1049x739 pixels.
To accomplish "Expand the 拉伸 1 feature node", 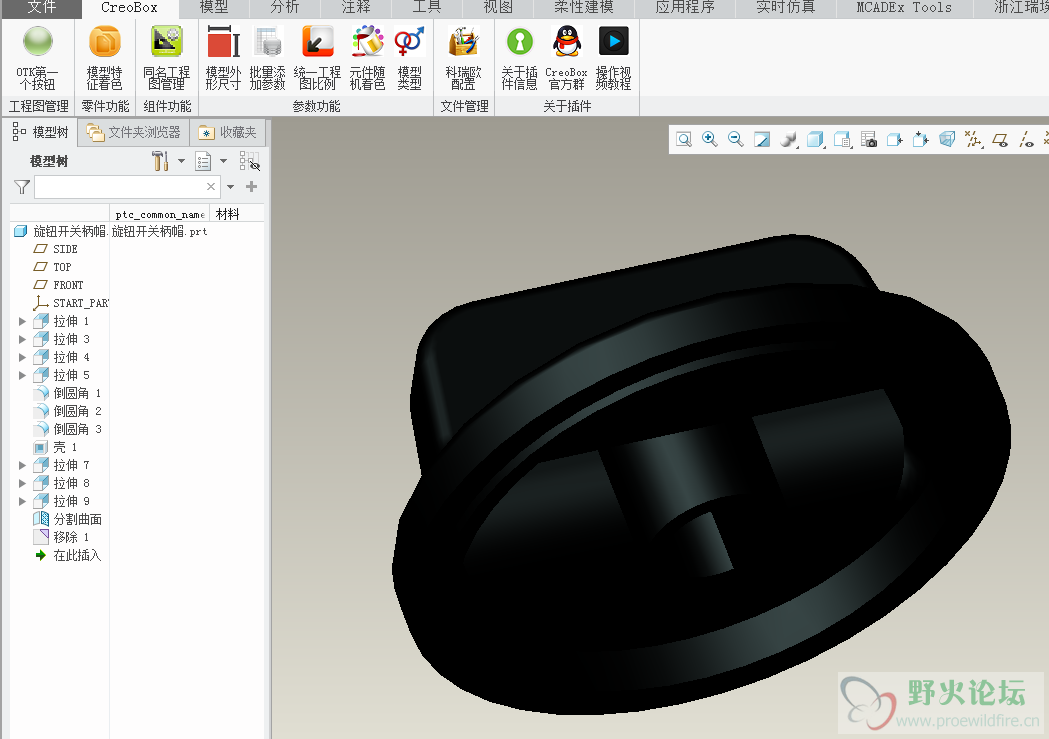I will pos(22,321).
